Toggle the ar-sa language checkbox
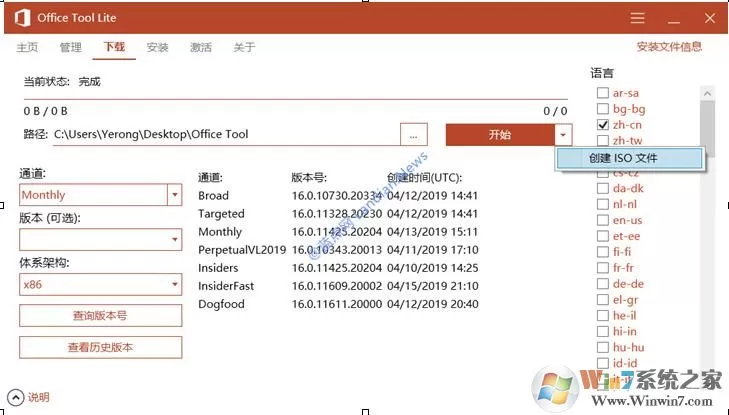The image size is (729, 415). pos(603,93)
